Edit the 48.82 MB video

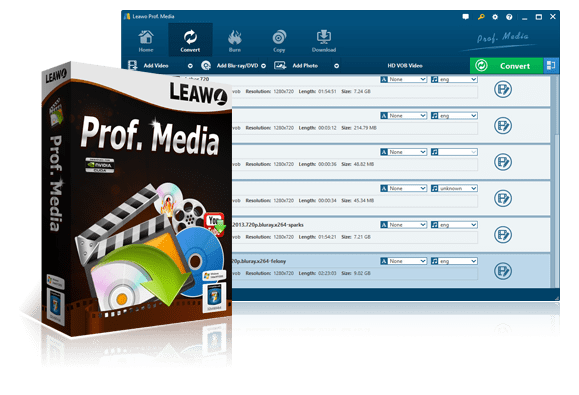503,162
